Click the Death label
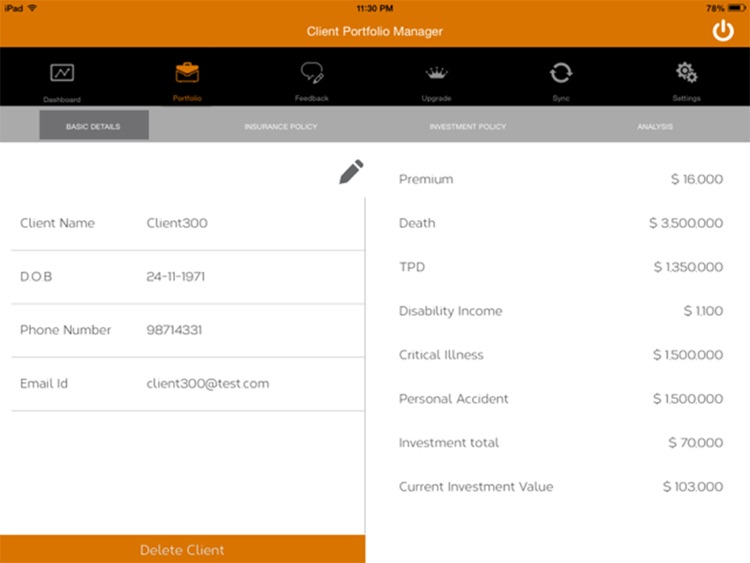Image resolution: width=750 pixels, height=563 pixels. (x=417, y=223)
